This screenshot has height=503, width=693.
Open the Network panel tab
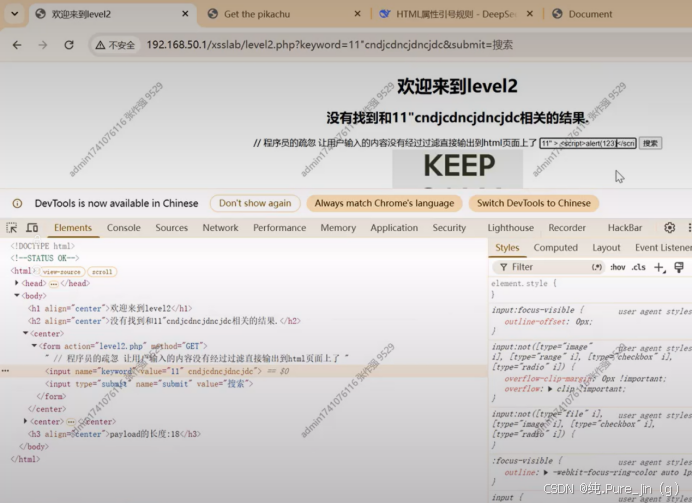point(220,228)
